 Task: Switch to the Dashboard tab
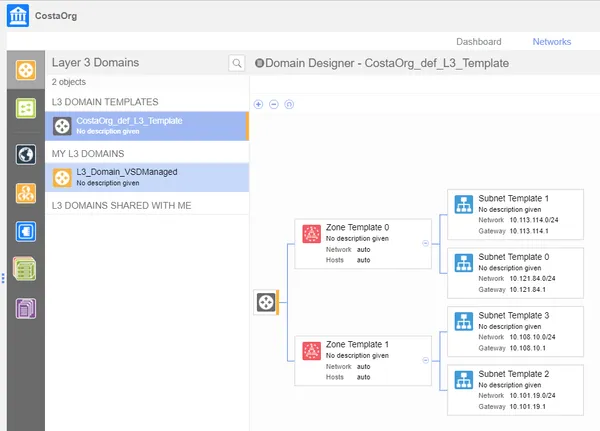click(479, 42)
